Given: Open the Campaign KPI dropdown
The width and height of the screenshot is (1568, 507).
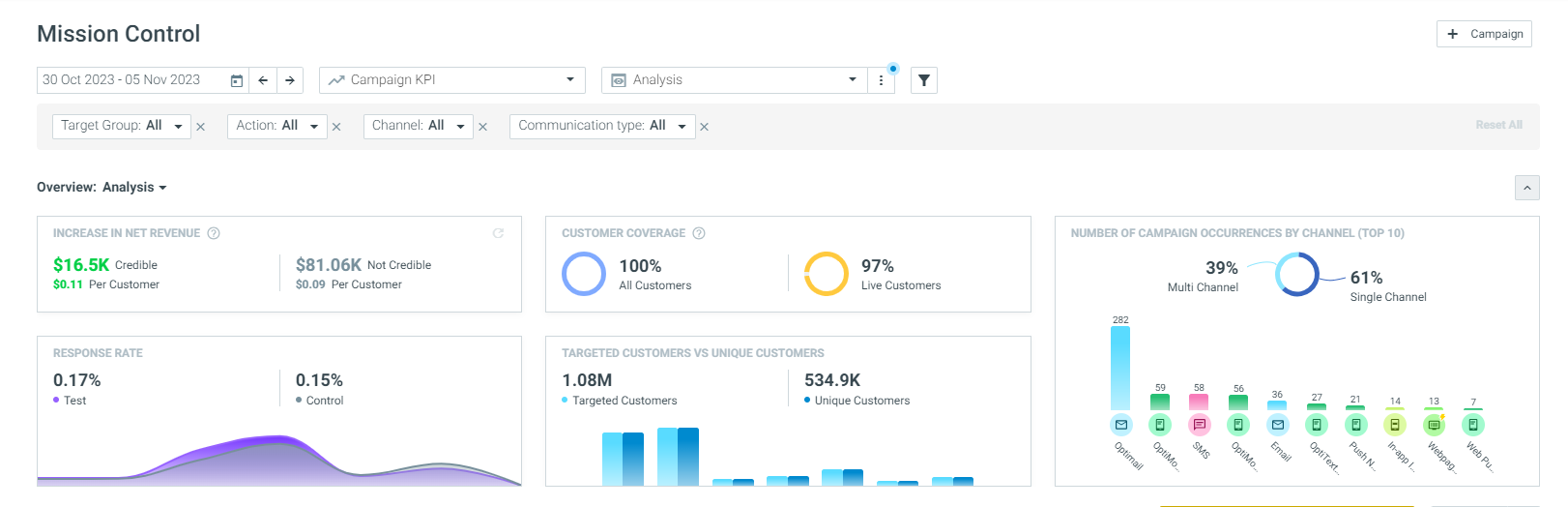Looking at the screenshot, I should click(452, 80).
